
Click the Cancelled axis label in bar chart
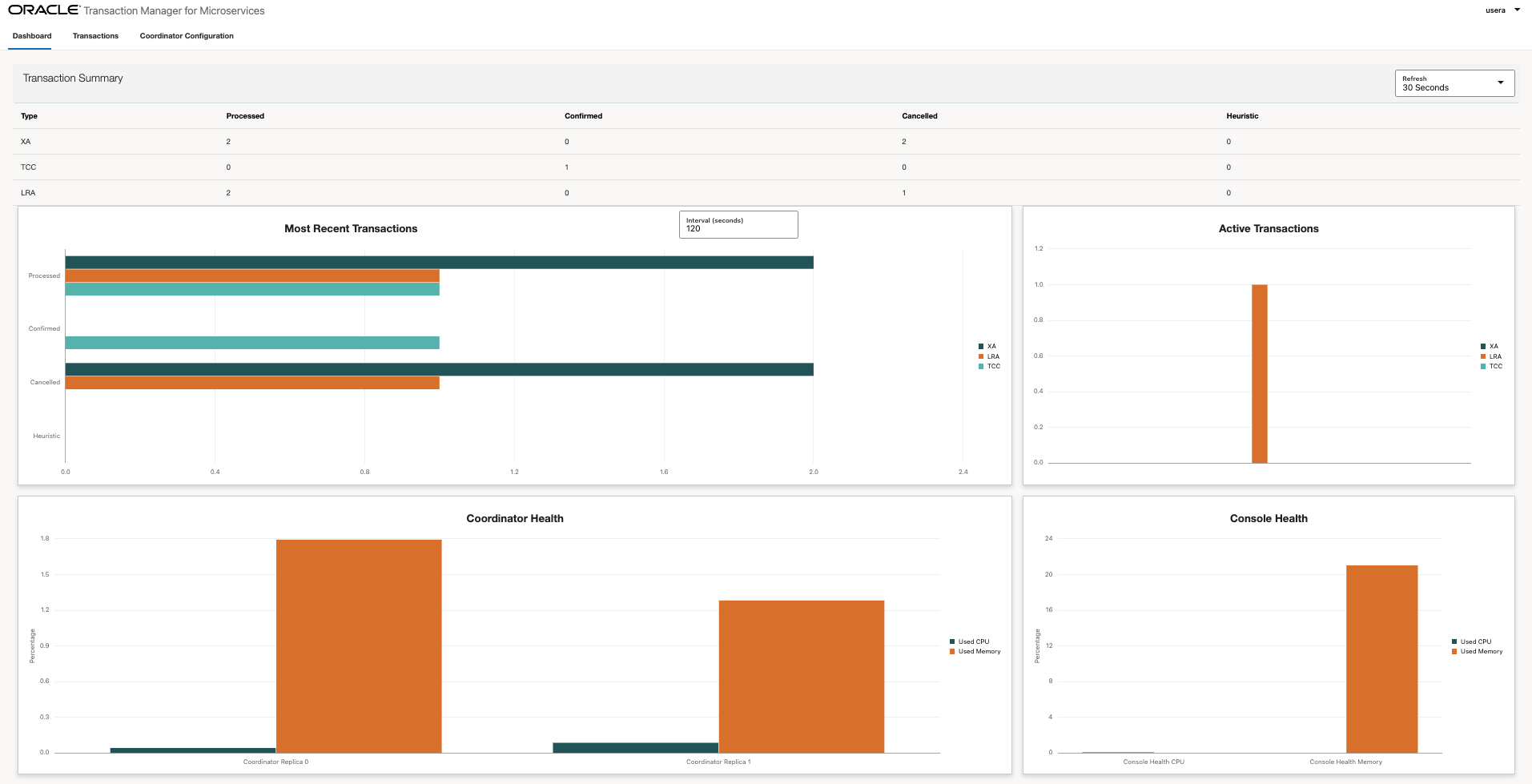(45, 382)
